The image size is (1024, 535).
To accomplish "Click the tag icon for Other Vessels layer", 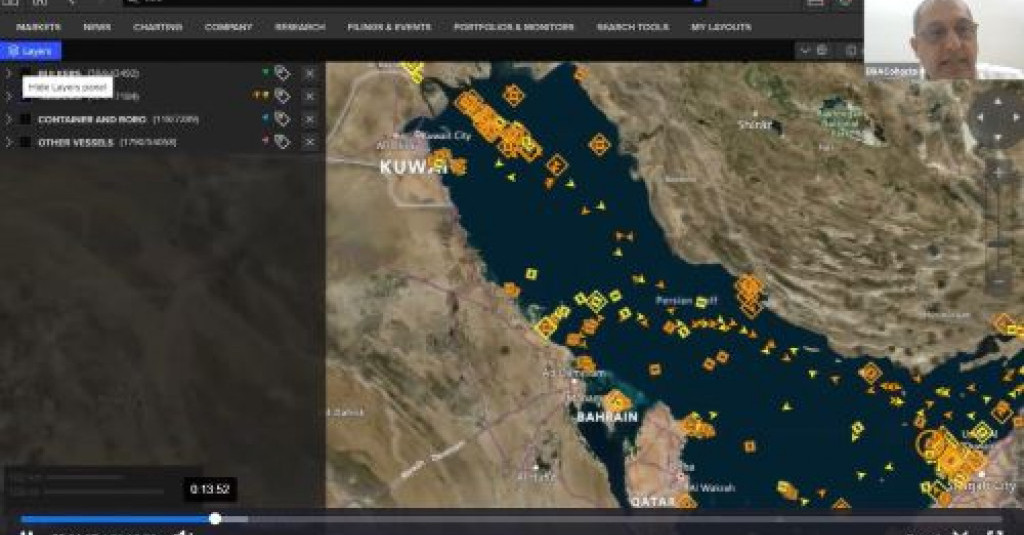I will pyautogui.click(x=282, y=142).
